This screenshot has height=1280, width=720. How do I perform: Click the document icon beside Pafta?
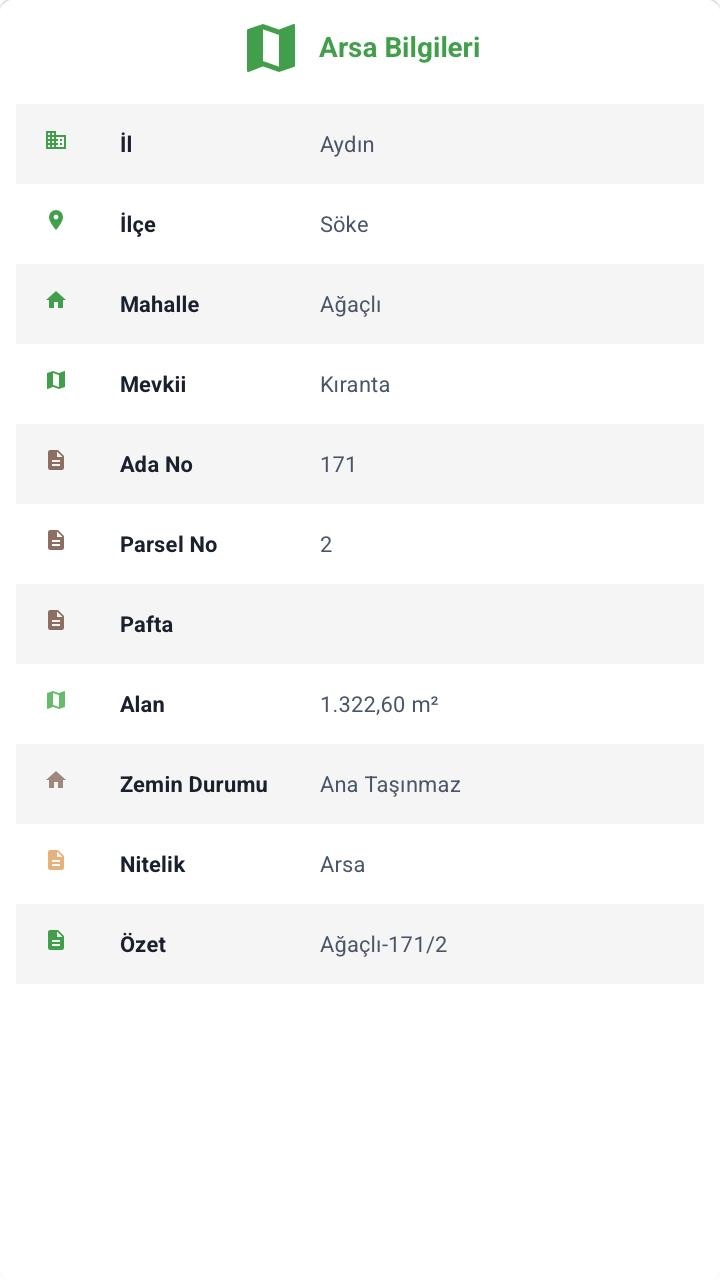pos(56,620)
